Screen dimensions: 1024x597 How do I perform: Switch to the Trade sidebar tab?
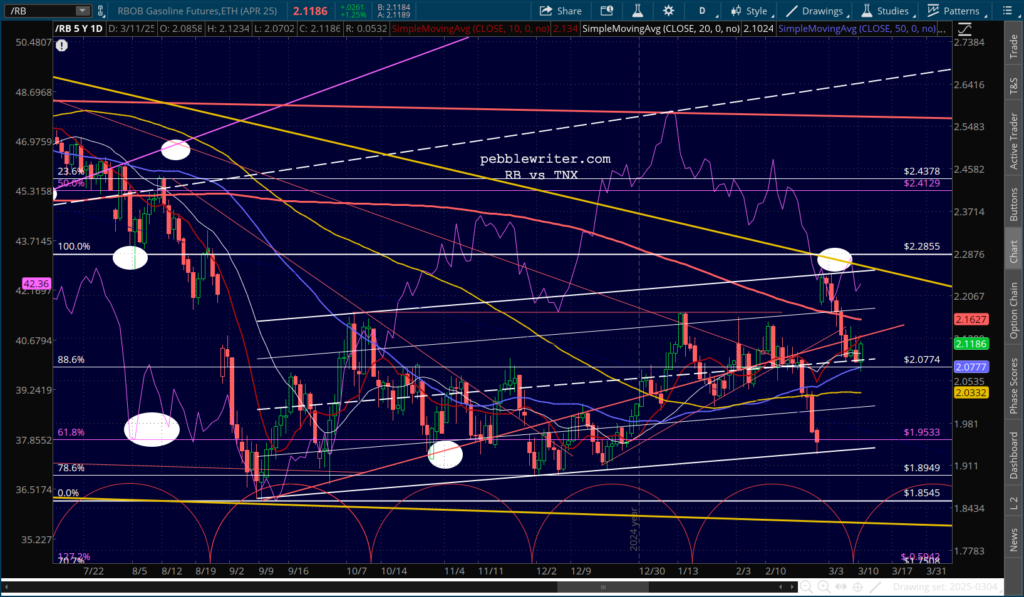tap(1014, 46)
